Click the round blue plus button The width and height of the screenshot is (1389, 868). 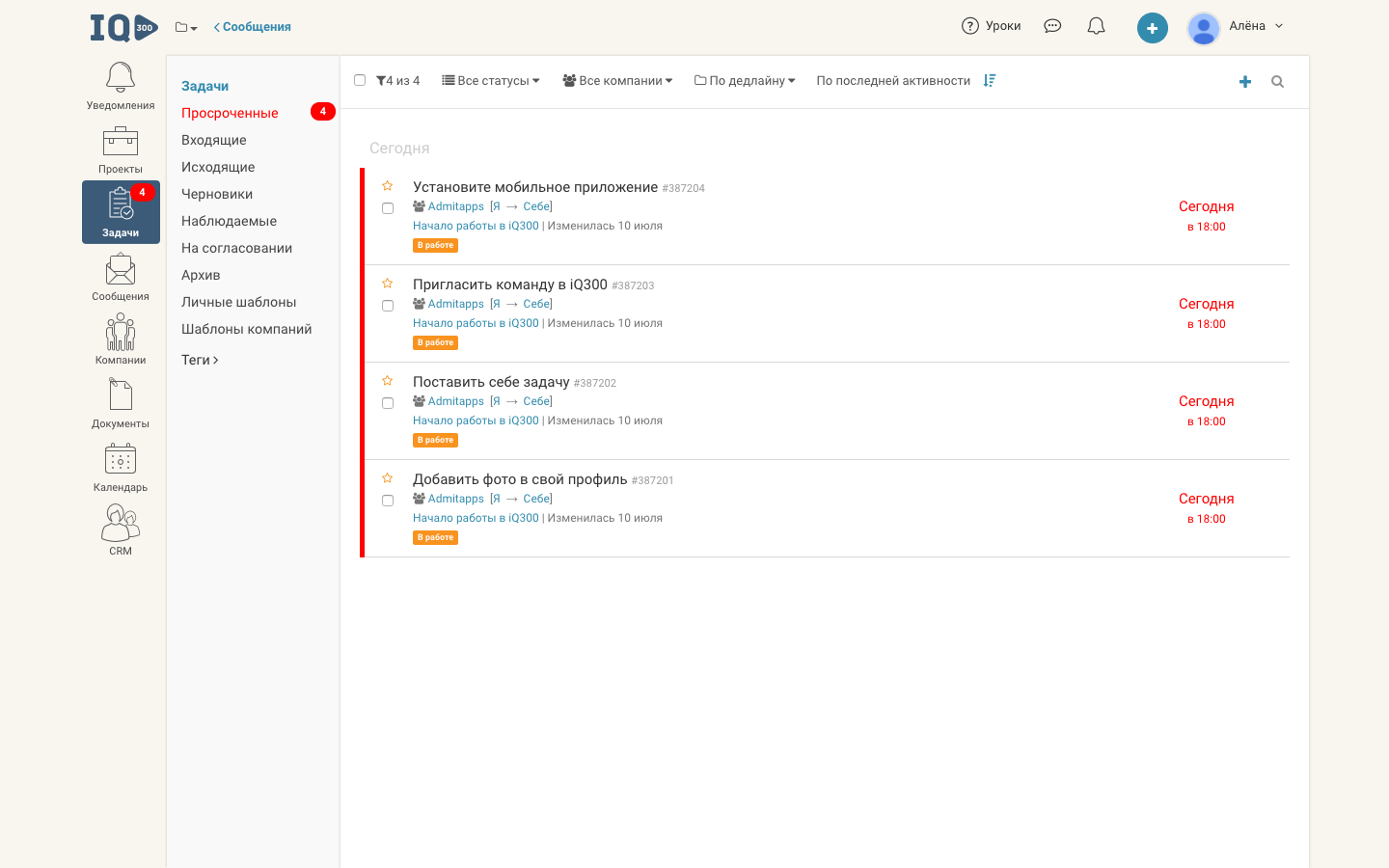point(1152,28)
